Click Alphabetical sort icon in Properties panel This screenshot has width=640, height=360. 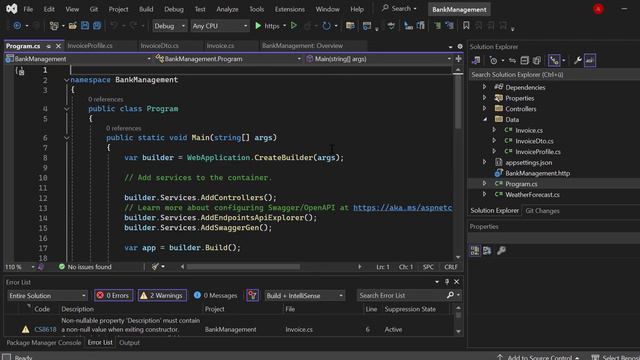coord(487,251)
